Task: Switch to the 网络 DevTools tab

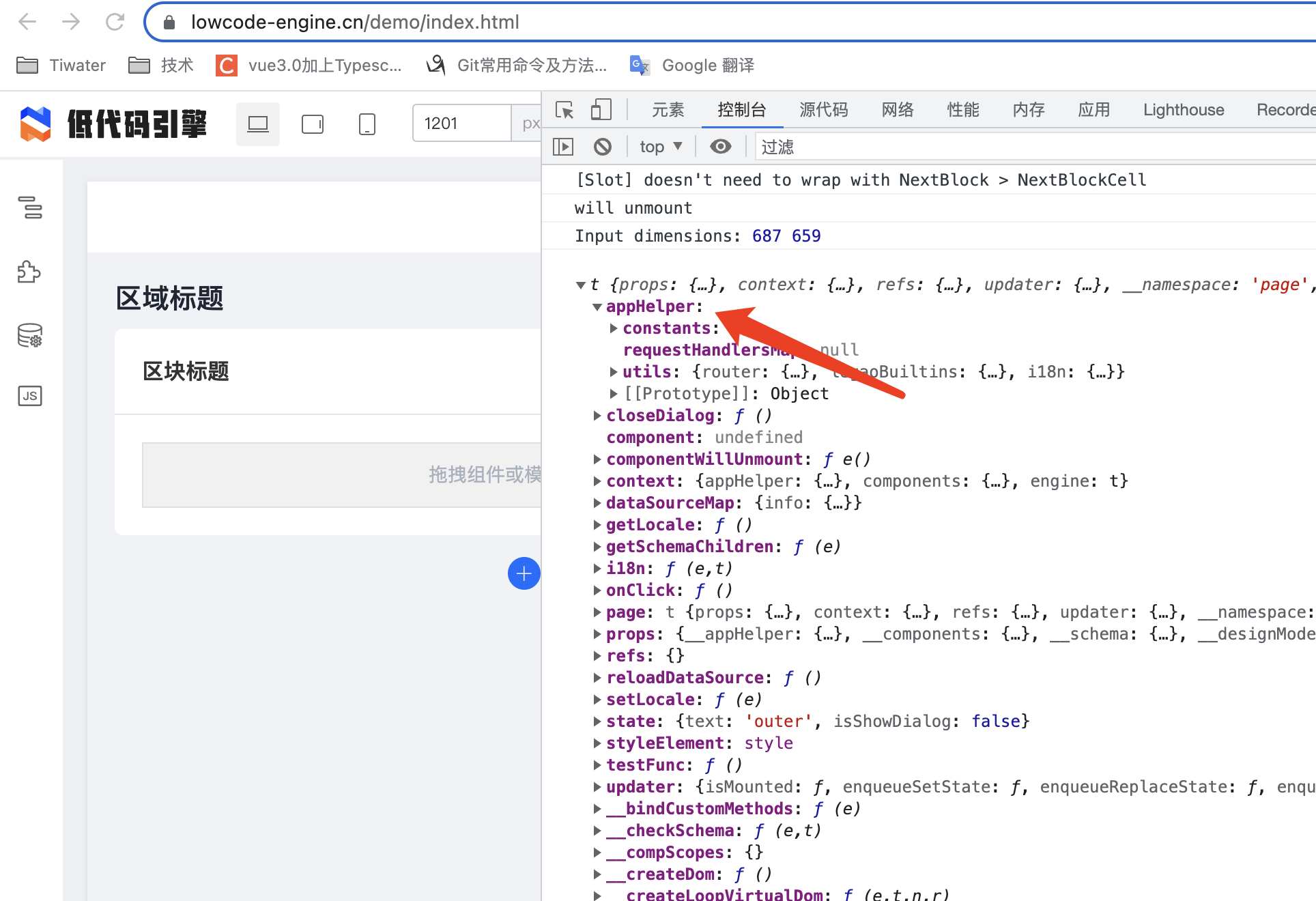Action: click(898, 110)
